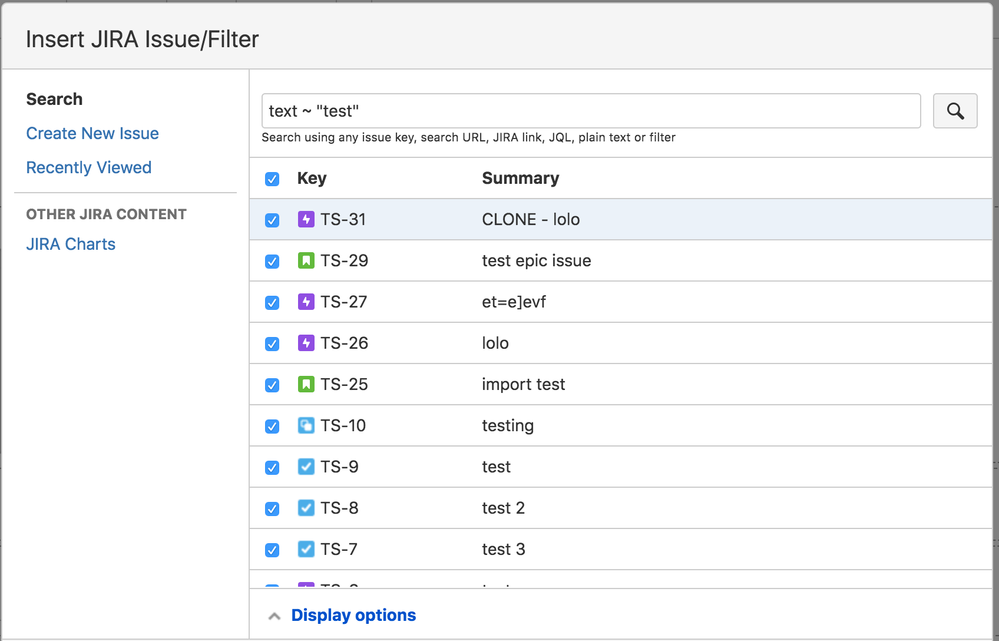Uncheck the TS-8 row checkbox

point(272,509)
